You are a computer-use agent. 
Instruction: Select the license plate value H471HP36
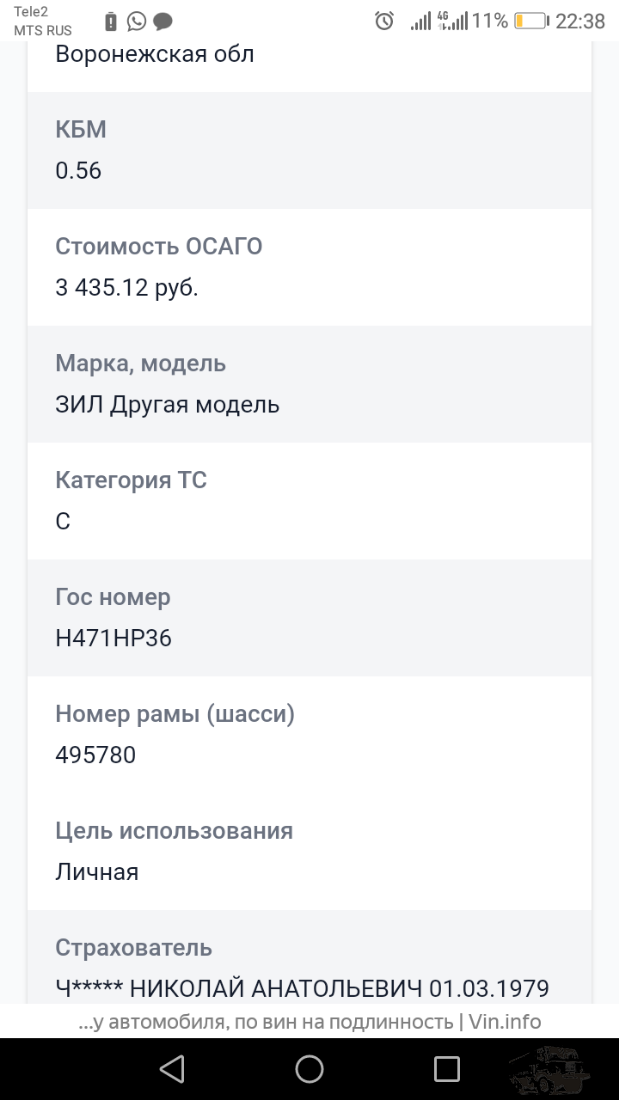(x=114, y=638)
